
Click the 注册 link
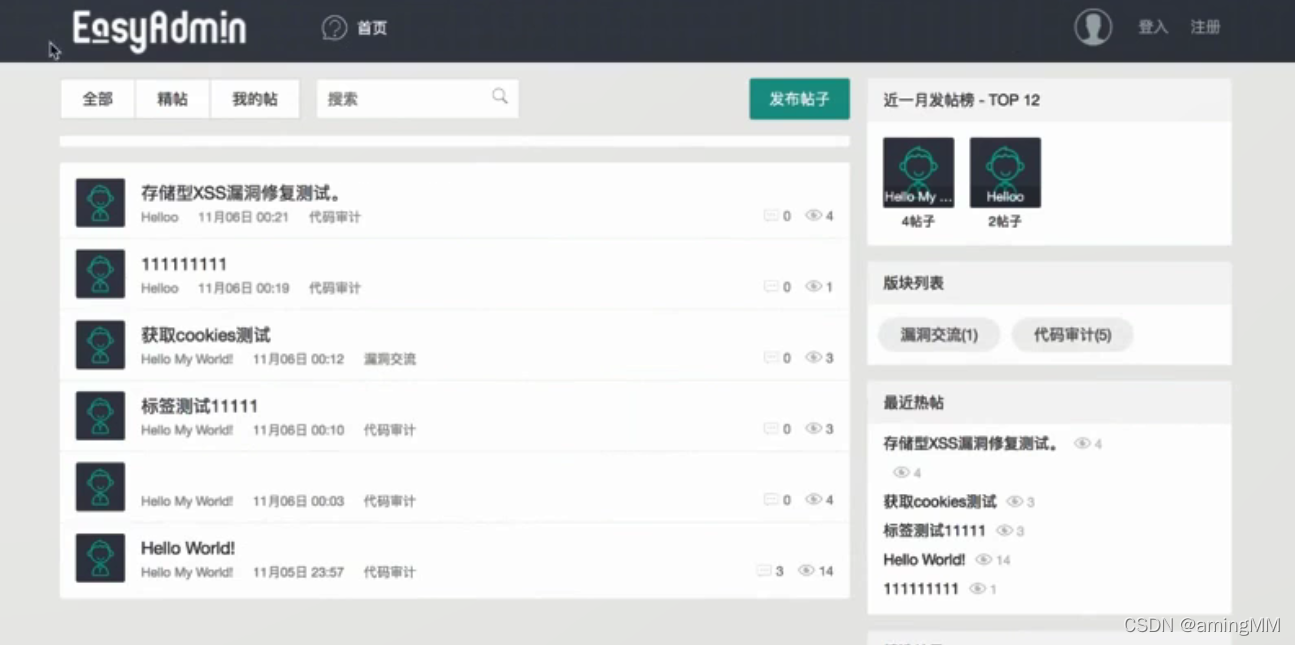coord(1205,27)
